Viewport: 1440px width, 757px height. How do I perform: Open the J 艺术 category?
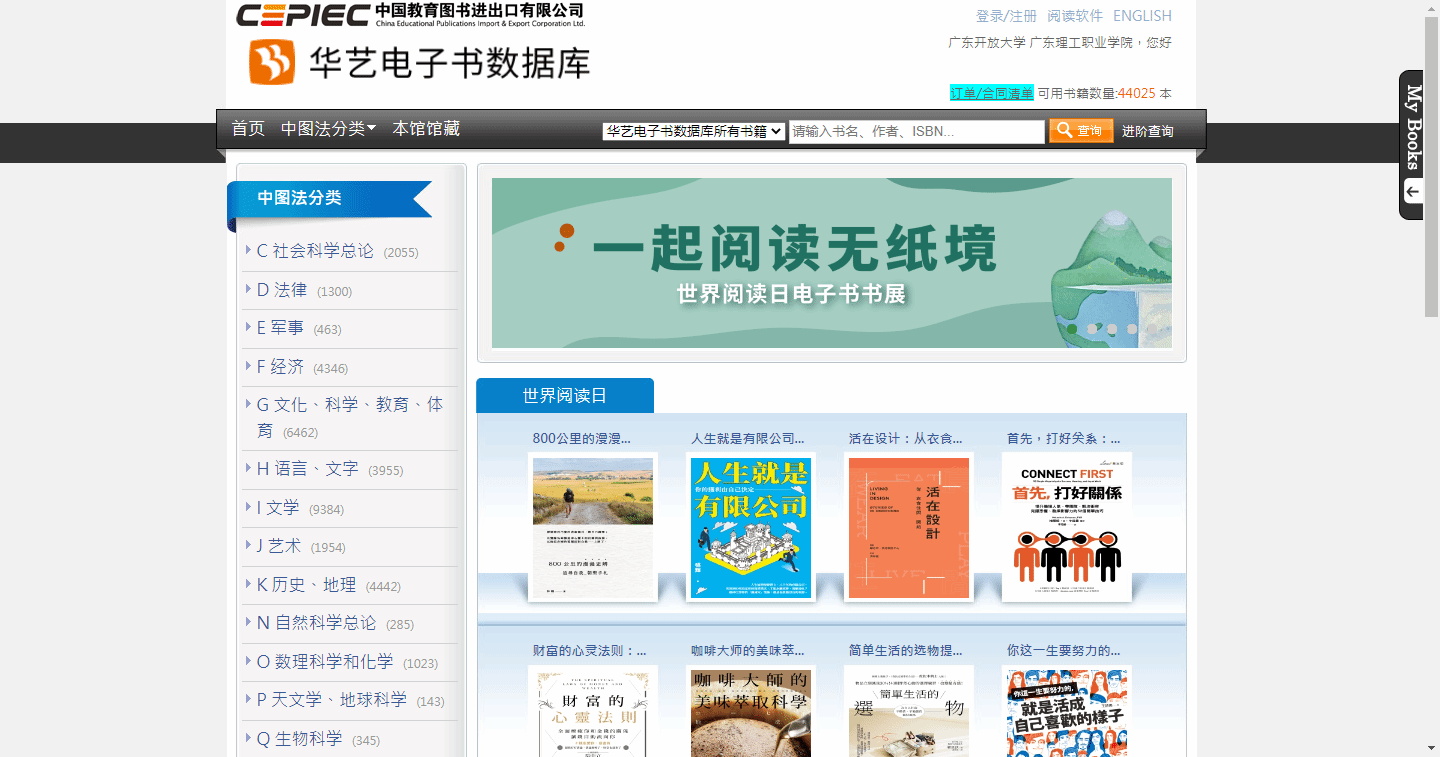point(279,546)
